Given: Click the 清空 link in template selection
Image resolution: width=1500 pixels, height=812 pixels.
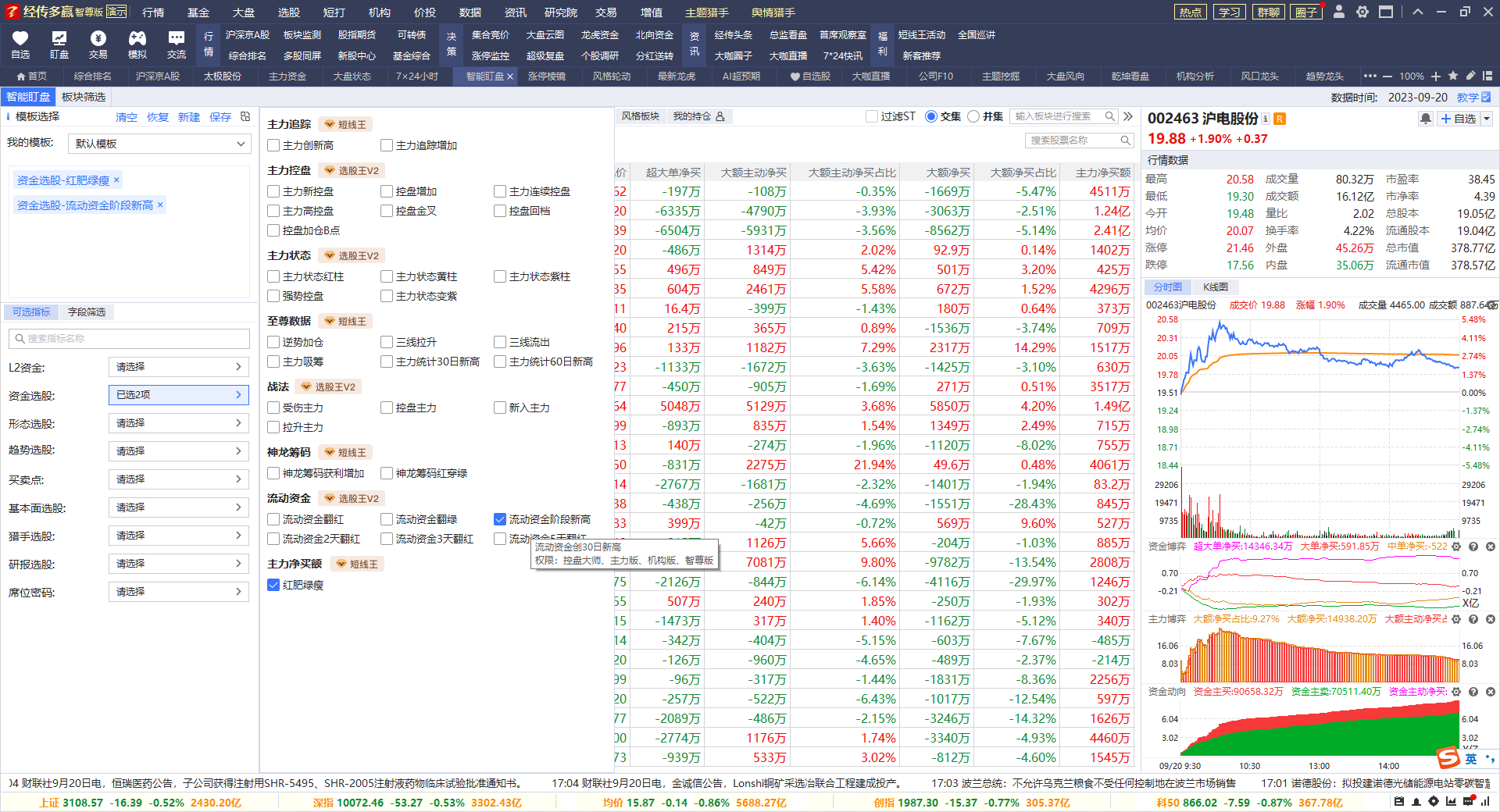Looking at the screenshot, I should tap(127, 117).
